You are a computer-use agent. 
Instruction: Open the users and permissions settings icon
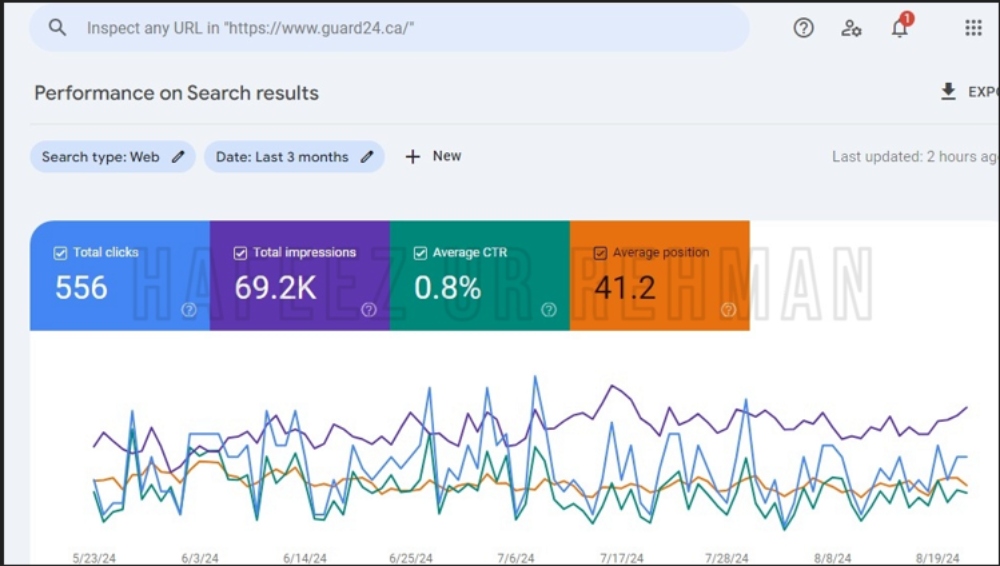pos(851,27)
